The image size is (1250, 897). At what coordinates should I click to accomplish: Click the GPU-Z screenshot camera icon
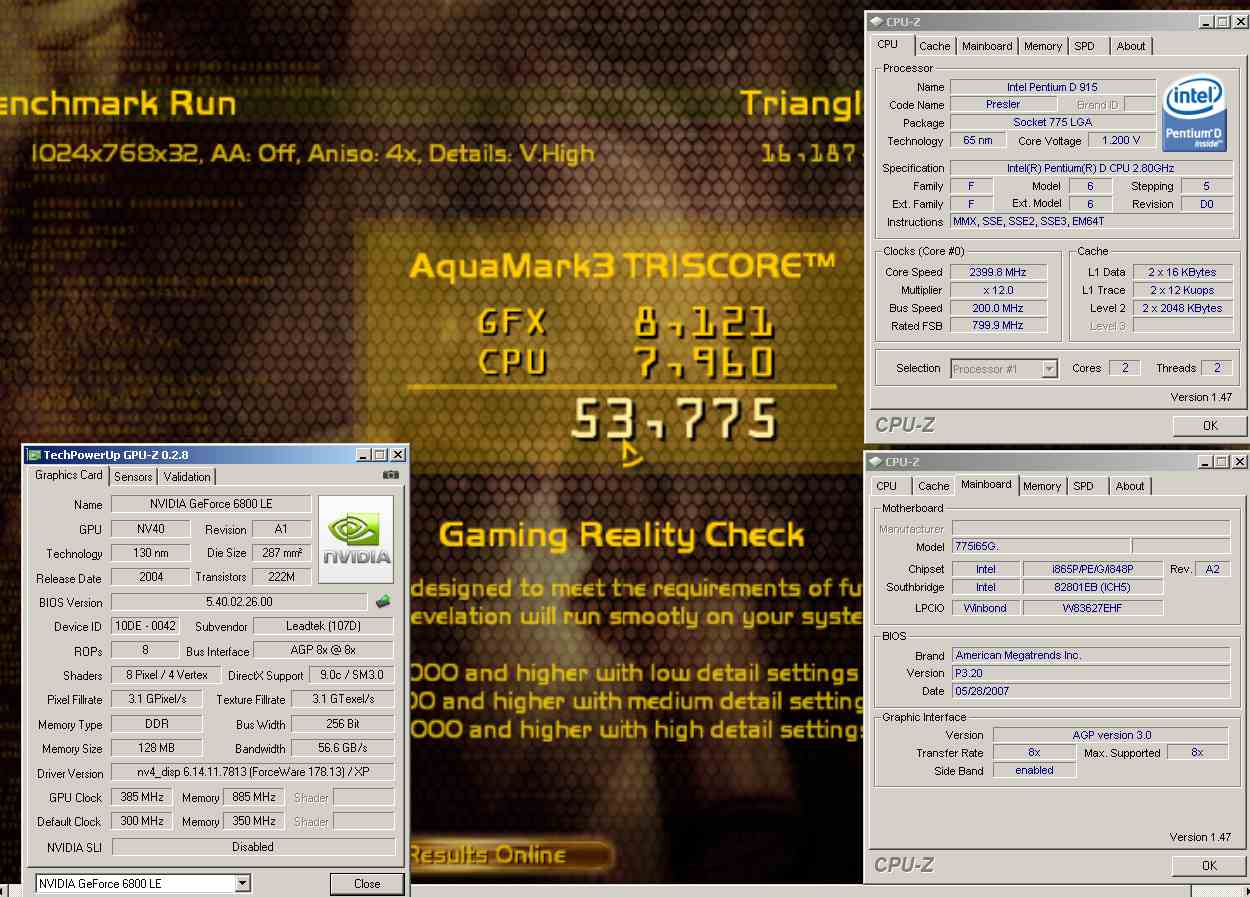[390, 476]
